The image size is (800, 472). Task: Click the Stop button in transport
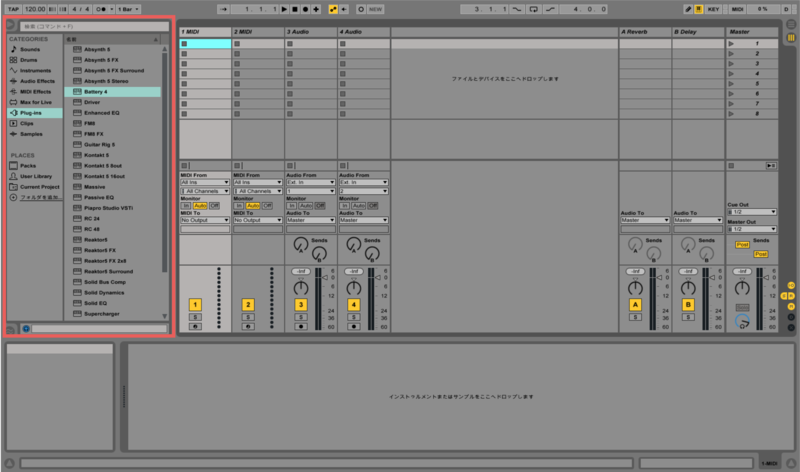295,9
